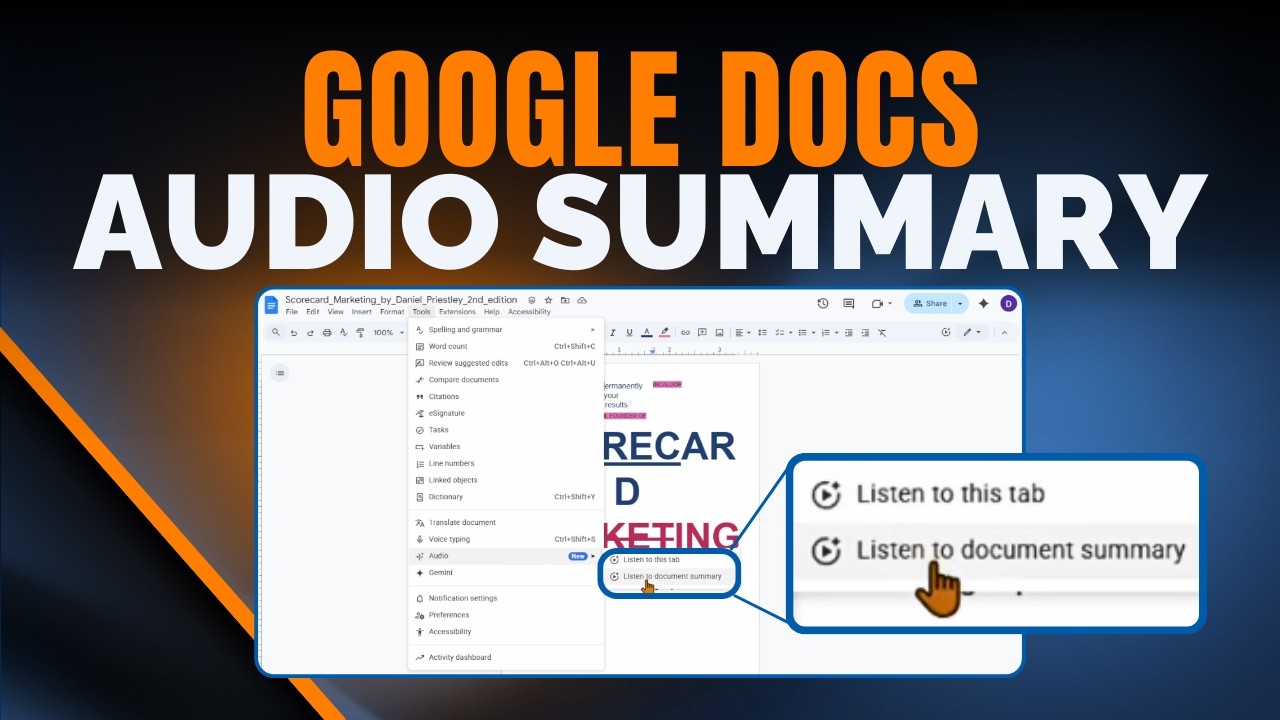Open the purple D account avatar
This screenshot has height=720, width=1280.
click(x=1008, y=304)
